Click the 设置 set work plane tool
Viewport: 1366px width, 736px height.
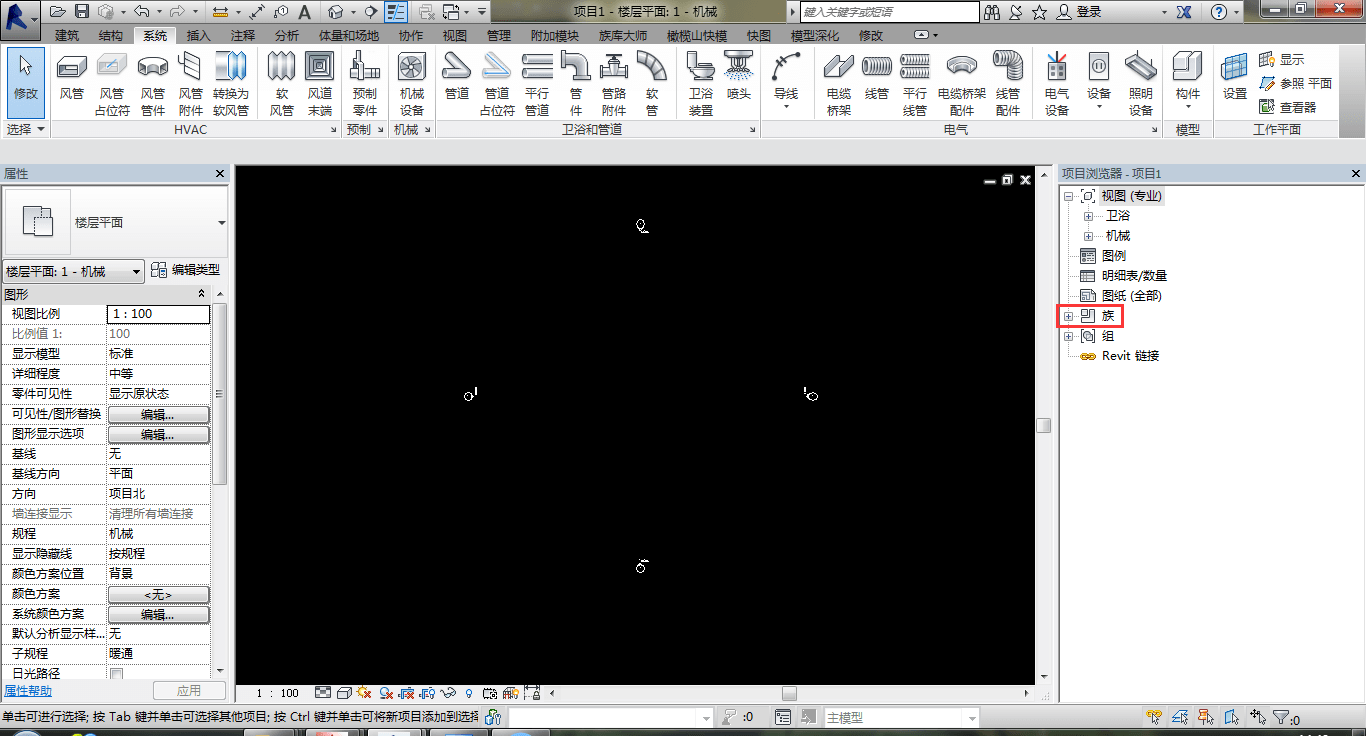coord(1235,79)
